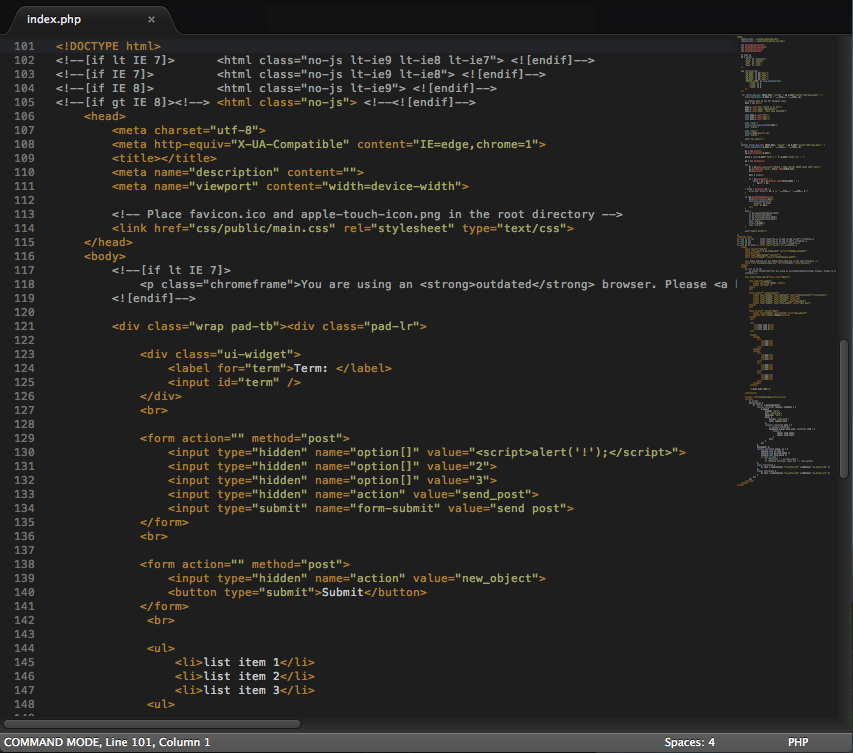Click the <!--[if IE 8]> conditional line
Screen dimensions: 853x753
point(276,88)
